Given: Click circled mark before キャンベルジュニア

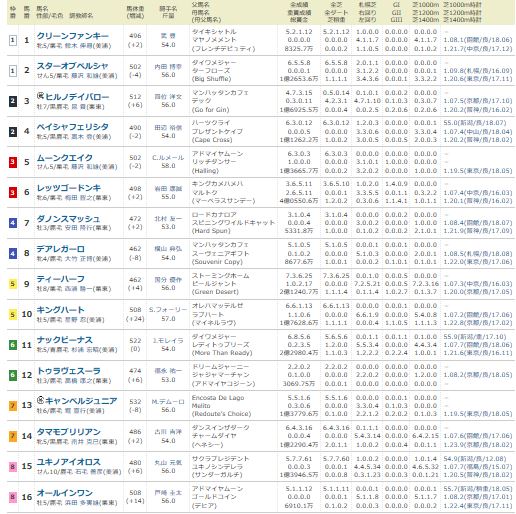Looking at the screenshot, I should 40,400.
